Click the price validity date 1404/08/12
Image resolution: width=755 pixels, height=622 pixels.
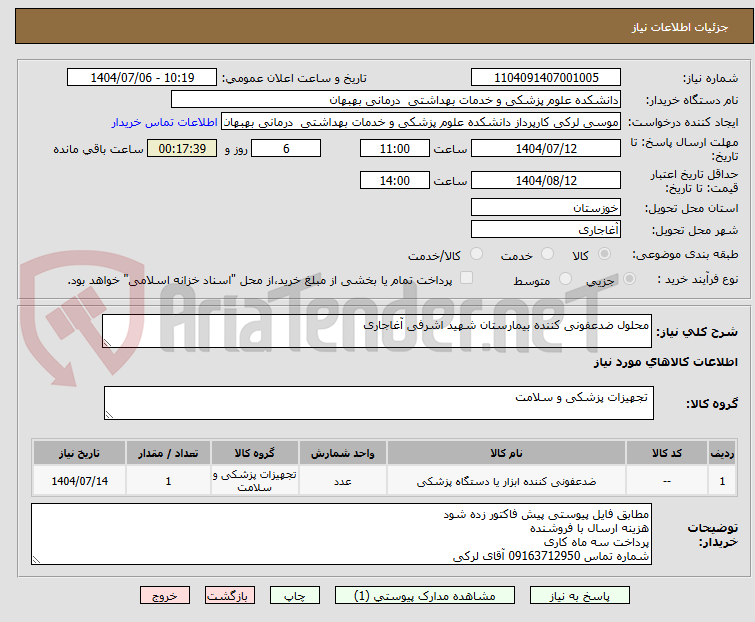click(x=546, y=181)
